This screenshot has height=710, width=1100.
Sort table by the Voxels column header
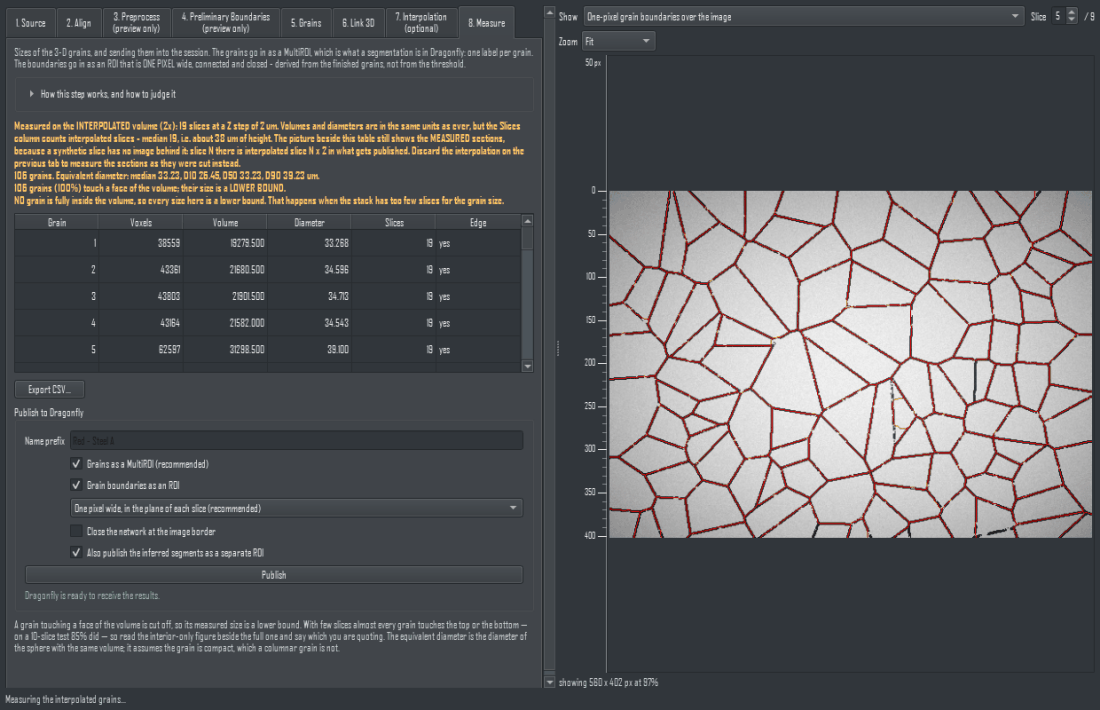pos(141,222)
